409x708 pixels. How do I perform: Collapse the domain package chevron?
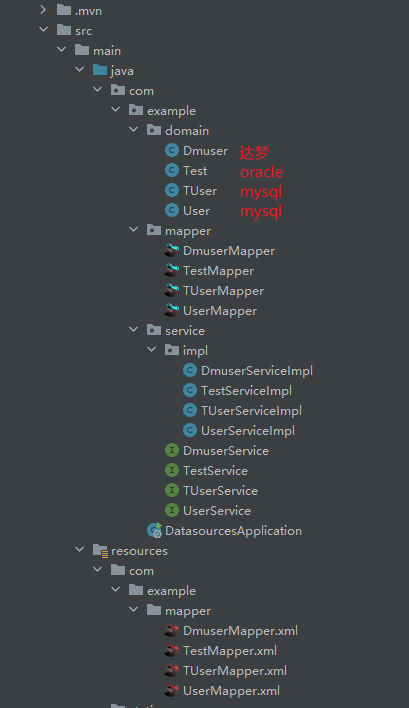coord(134,130)
